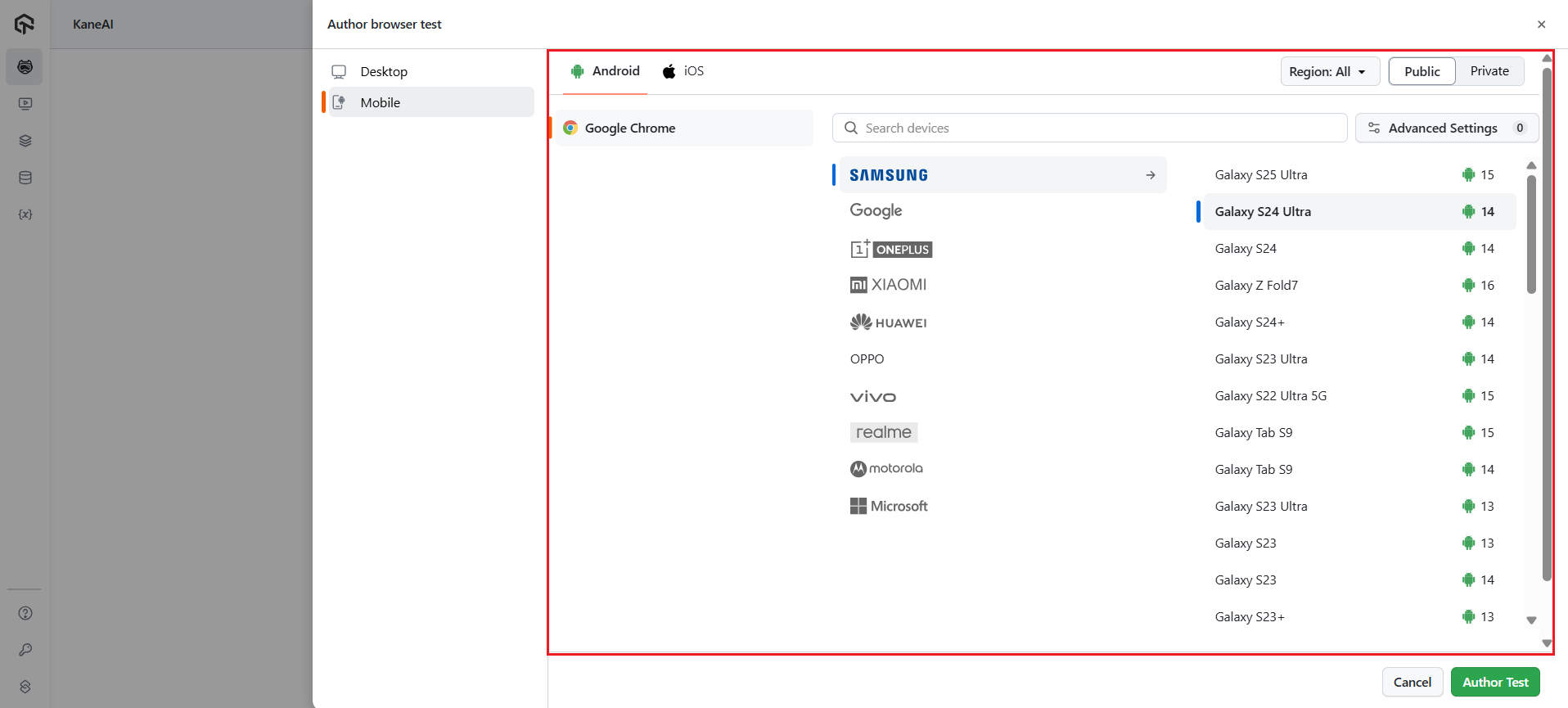Click the stacked layers sidebar icon

[25, 141]
